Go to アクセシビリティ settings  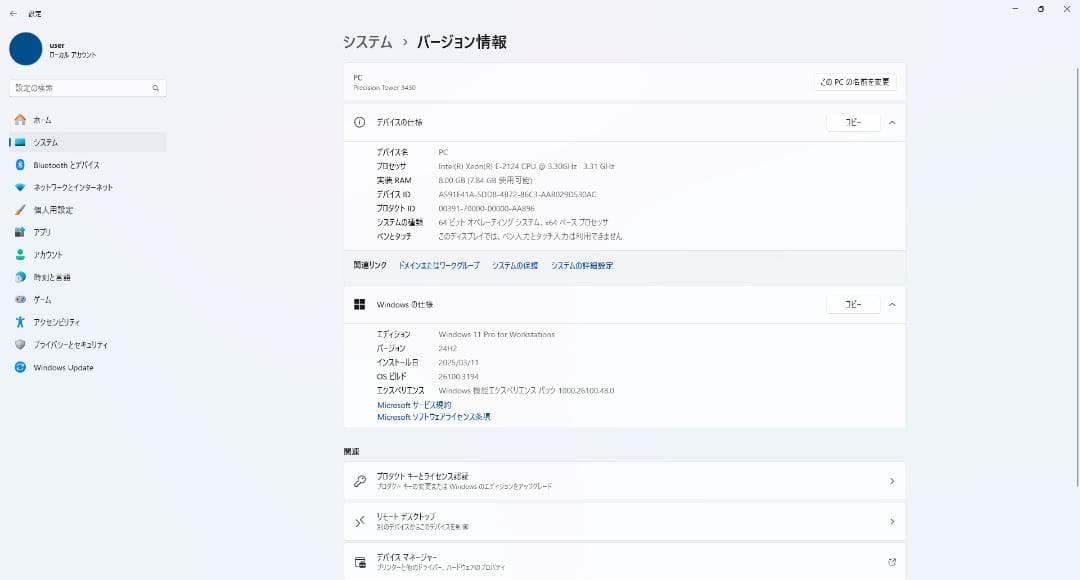[56, 323]
